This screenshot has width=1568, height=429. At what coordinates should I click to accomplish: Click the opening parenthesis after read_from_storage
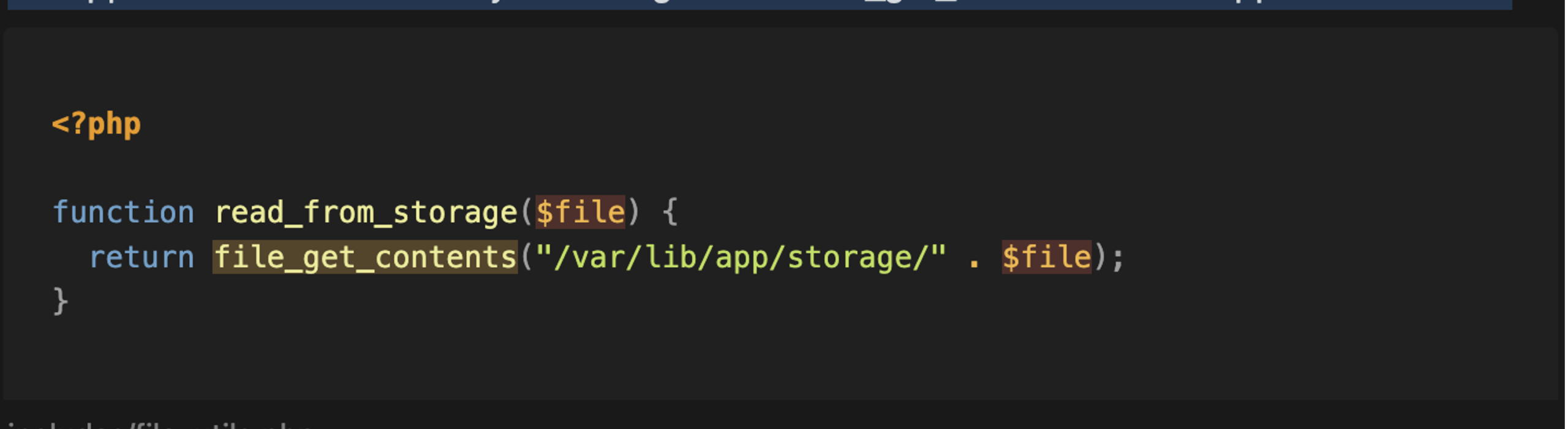526,212
